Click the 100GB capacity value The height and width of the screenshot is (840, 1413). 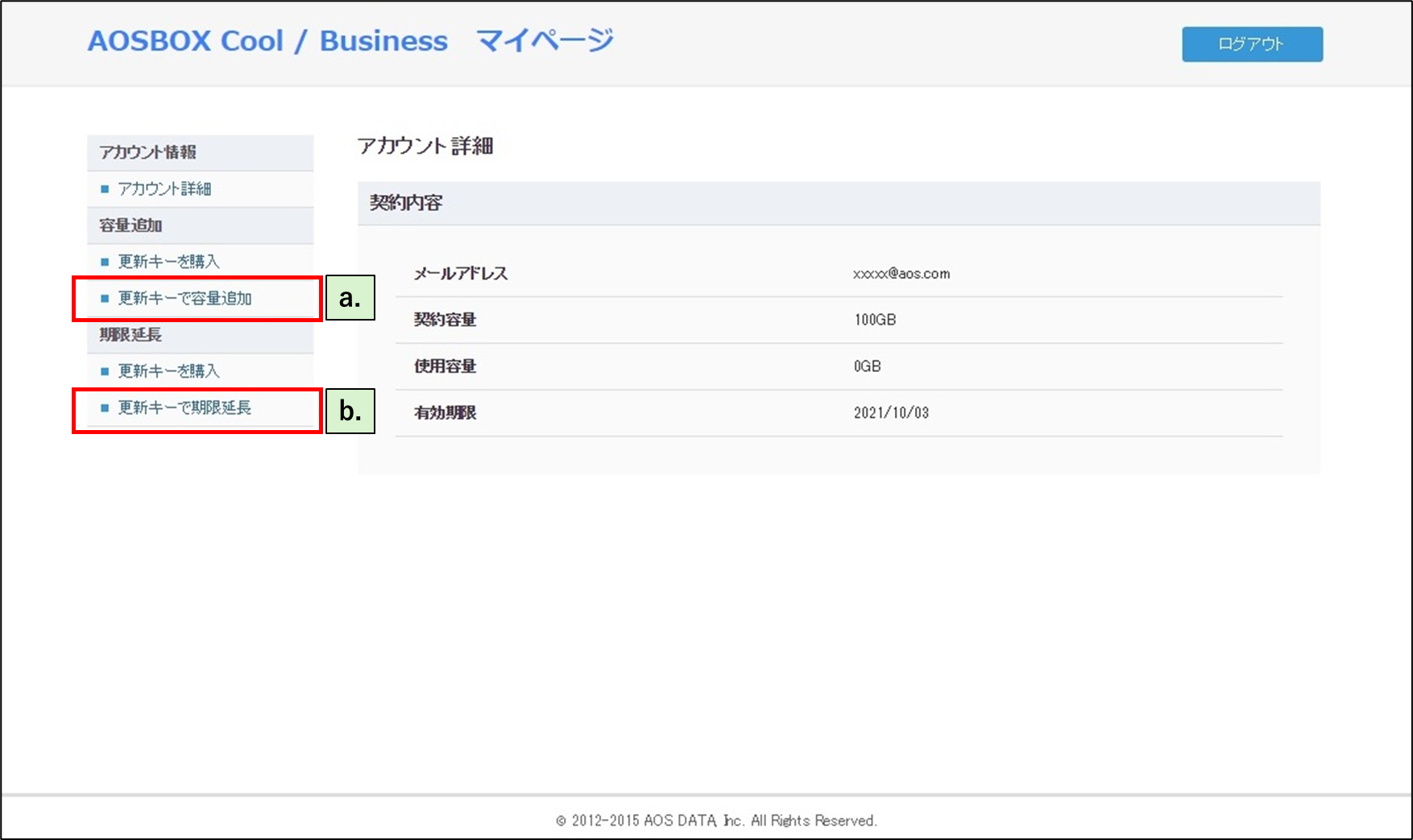tap(875, 320)
